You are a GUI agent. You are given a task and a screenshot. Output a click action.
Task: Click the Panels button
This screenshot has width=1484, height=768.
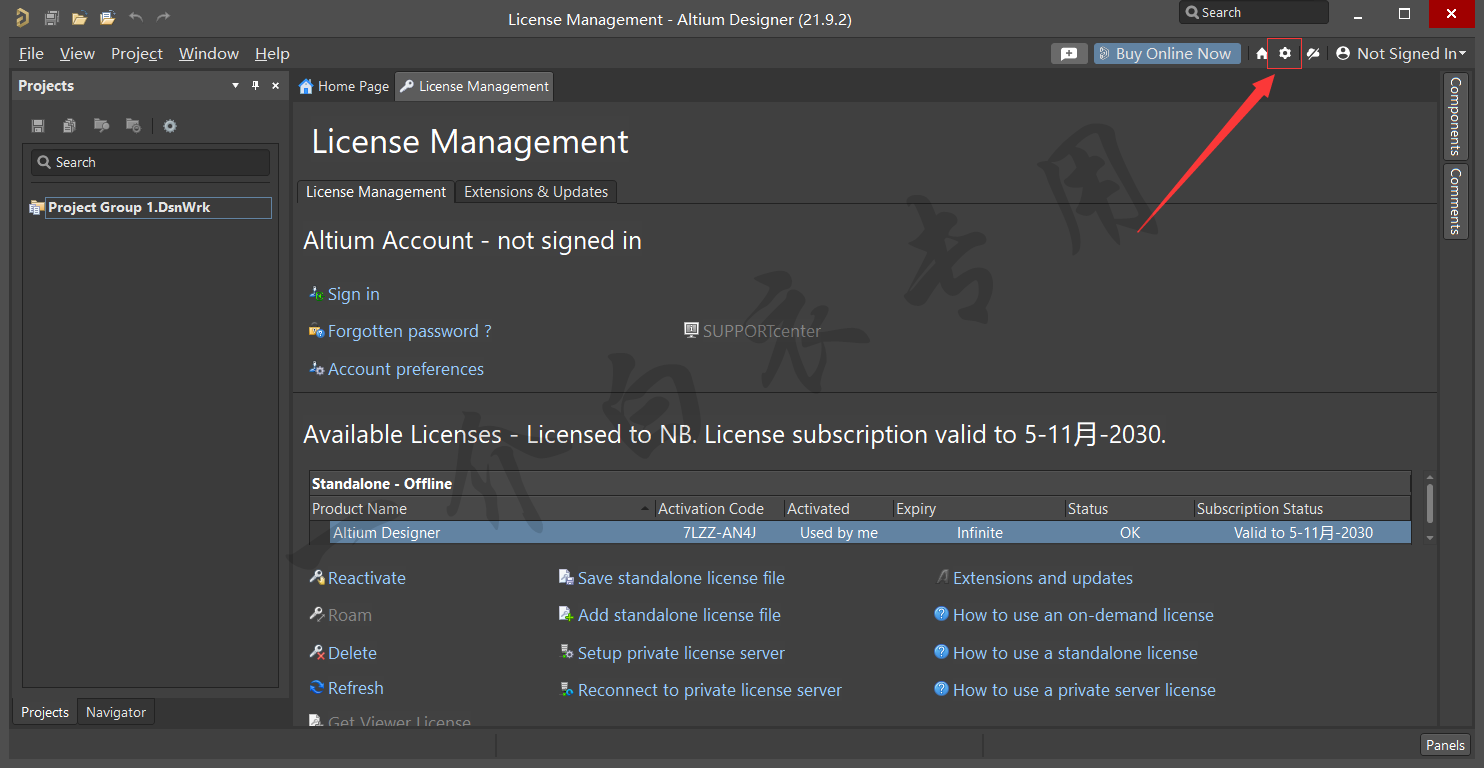pyautogui.click(x=1445, y=745)
